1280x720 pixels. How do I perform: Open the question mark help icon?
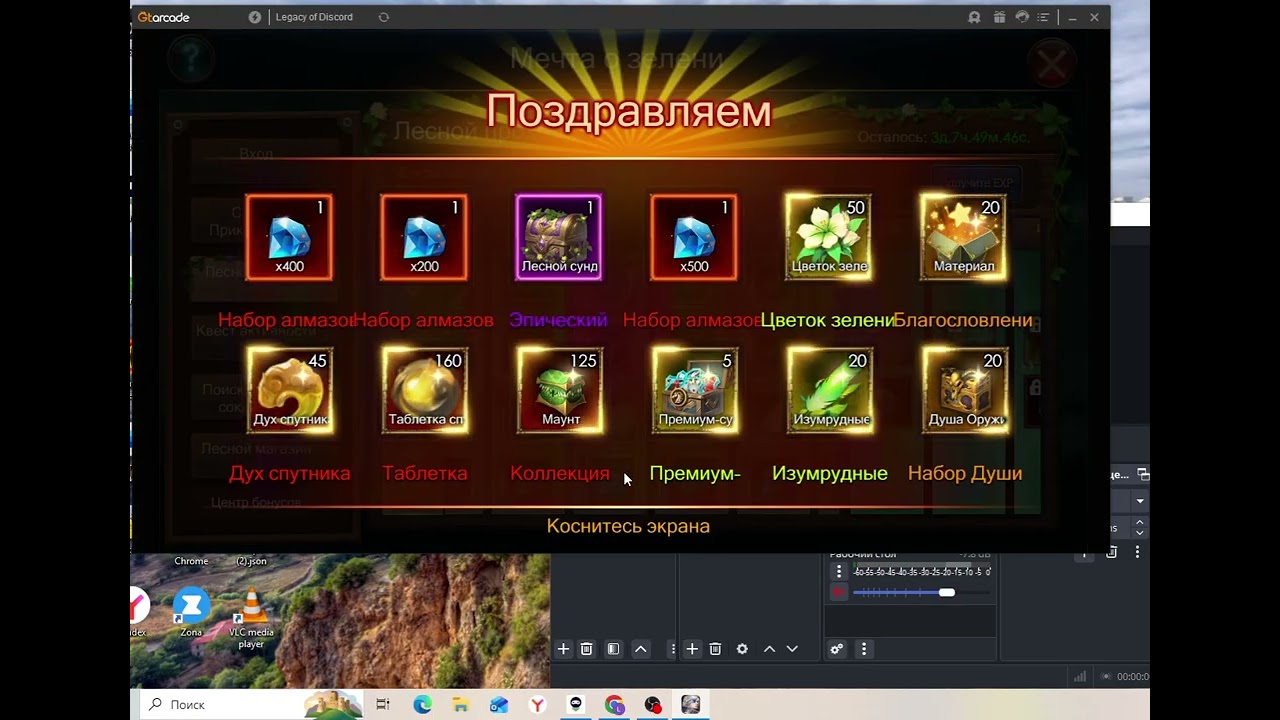(x=190, y=60)
